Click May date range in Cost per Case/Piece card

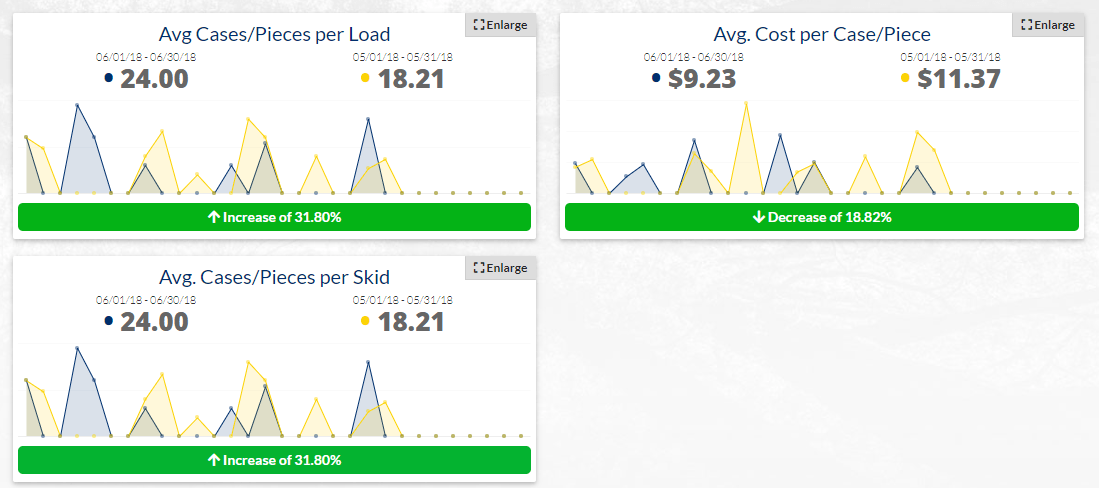tap(950, 57)
